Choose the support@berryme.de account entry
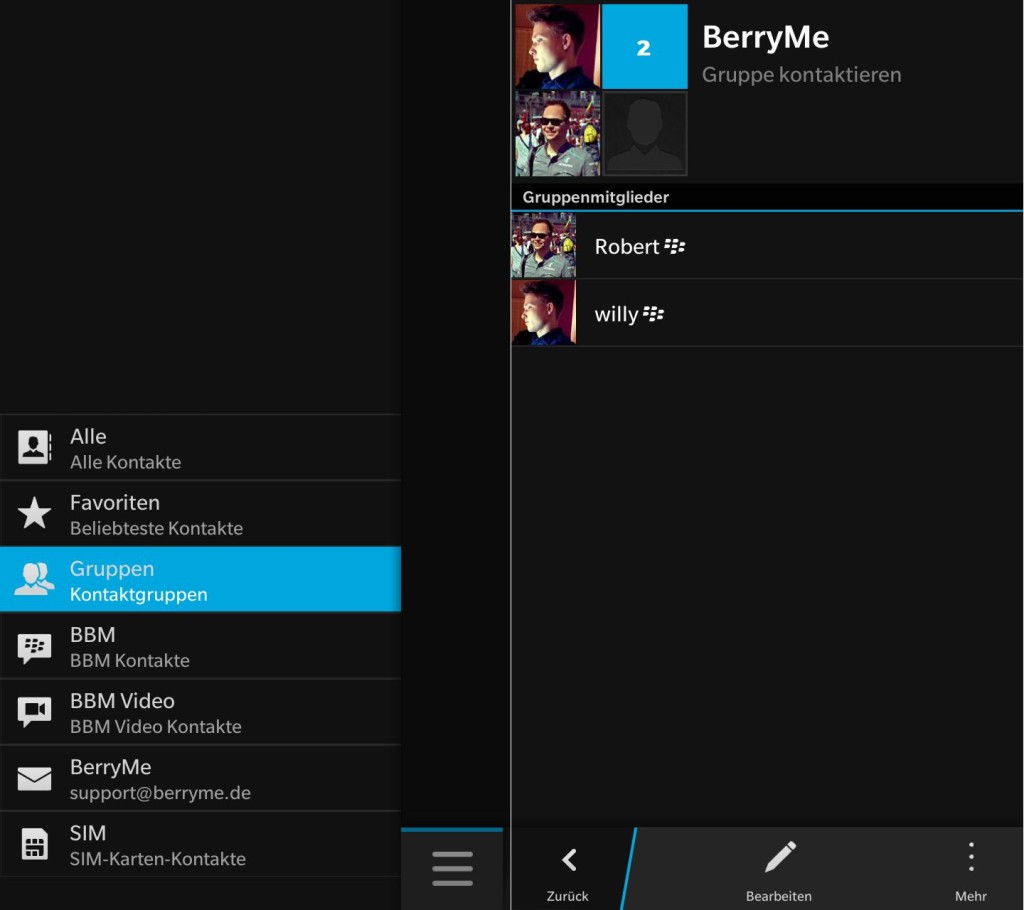Image resolution: width=1024 pixels, height=910 pixels. tap(200, 778)
